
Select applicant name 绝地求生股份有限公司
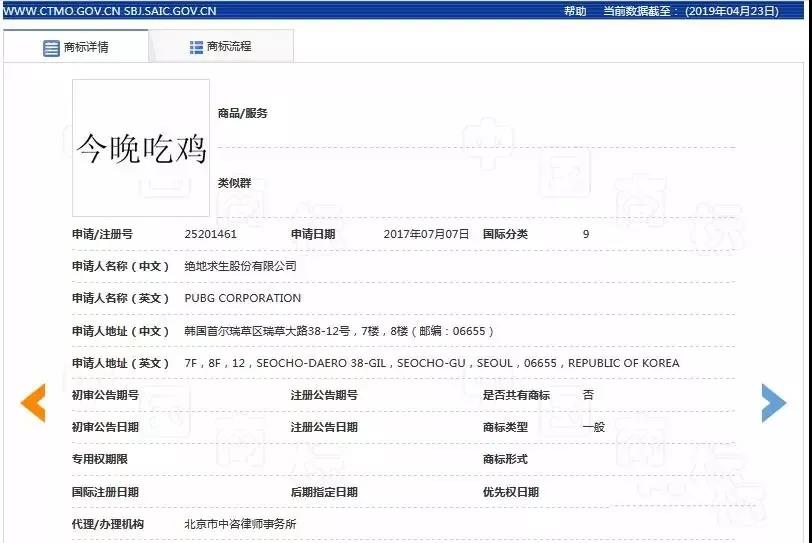click(x=240, y=266)
